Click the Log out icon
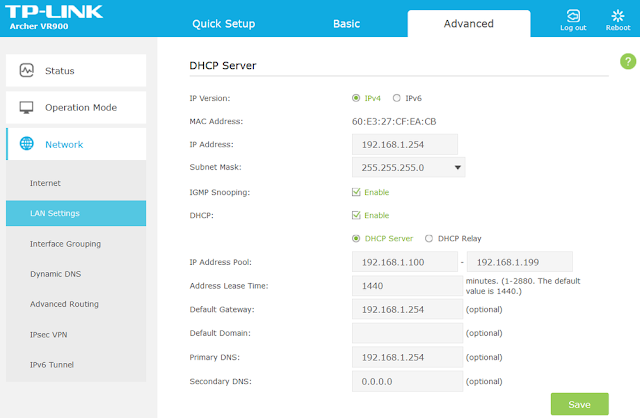The height and width of the screenshot is (418, 640). 573,16
